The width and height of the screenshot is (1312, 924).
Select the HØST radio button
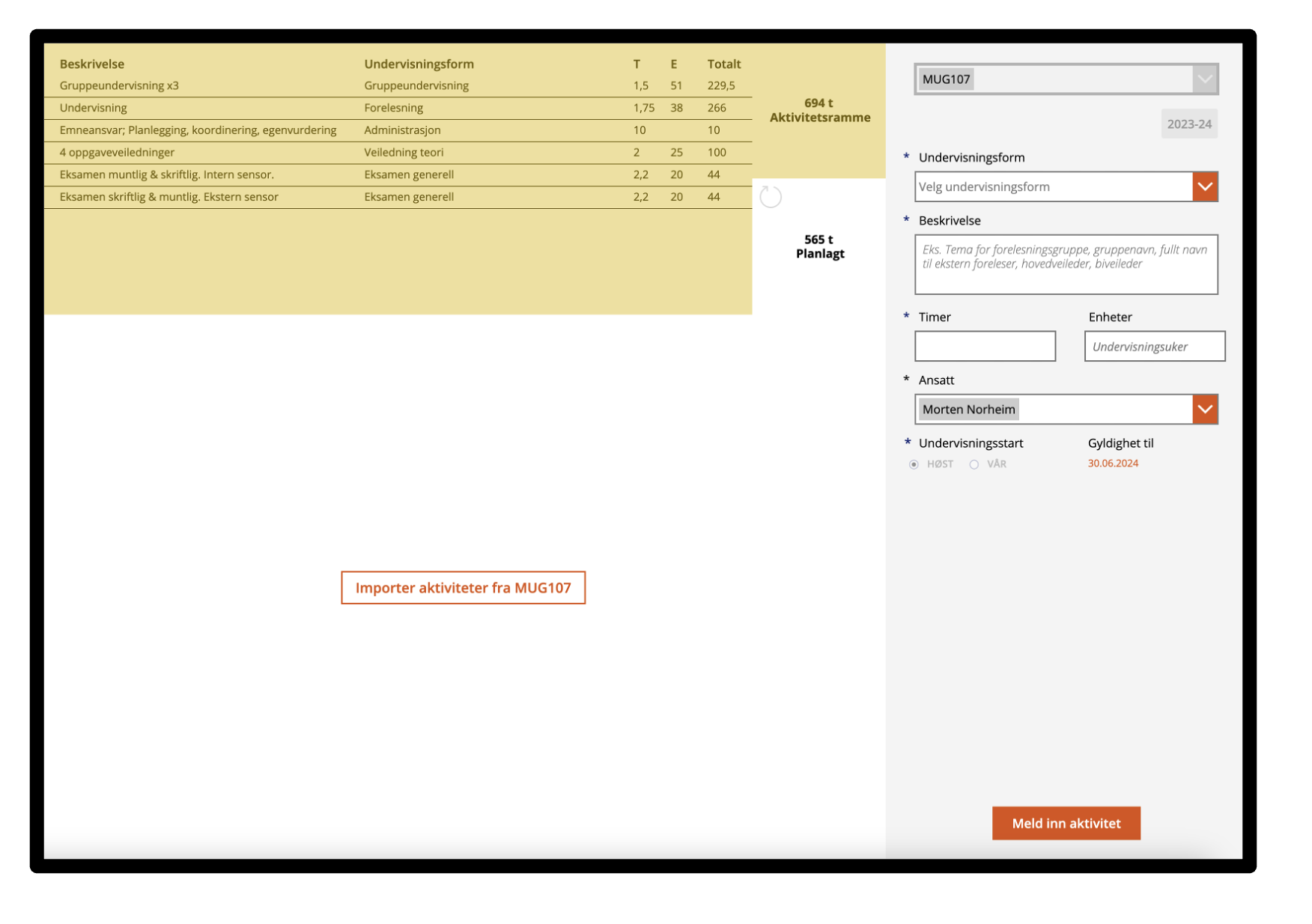pyautogui.click(x=914, y=464)
